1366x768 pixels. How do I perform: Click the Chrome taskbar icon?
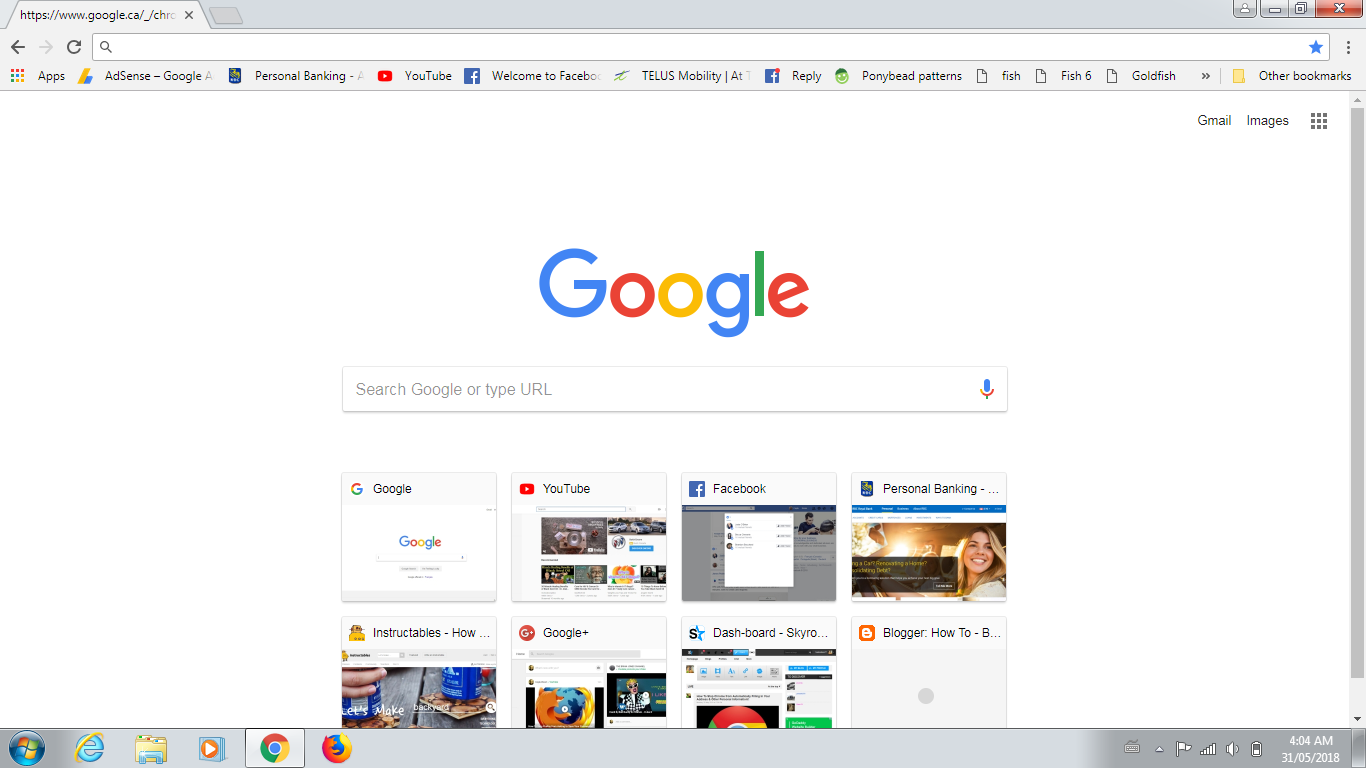coord(275,748)
